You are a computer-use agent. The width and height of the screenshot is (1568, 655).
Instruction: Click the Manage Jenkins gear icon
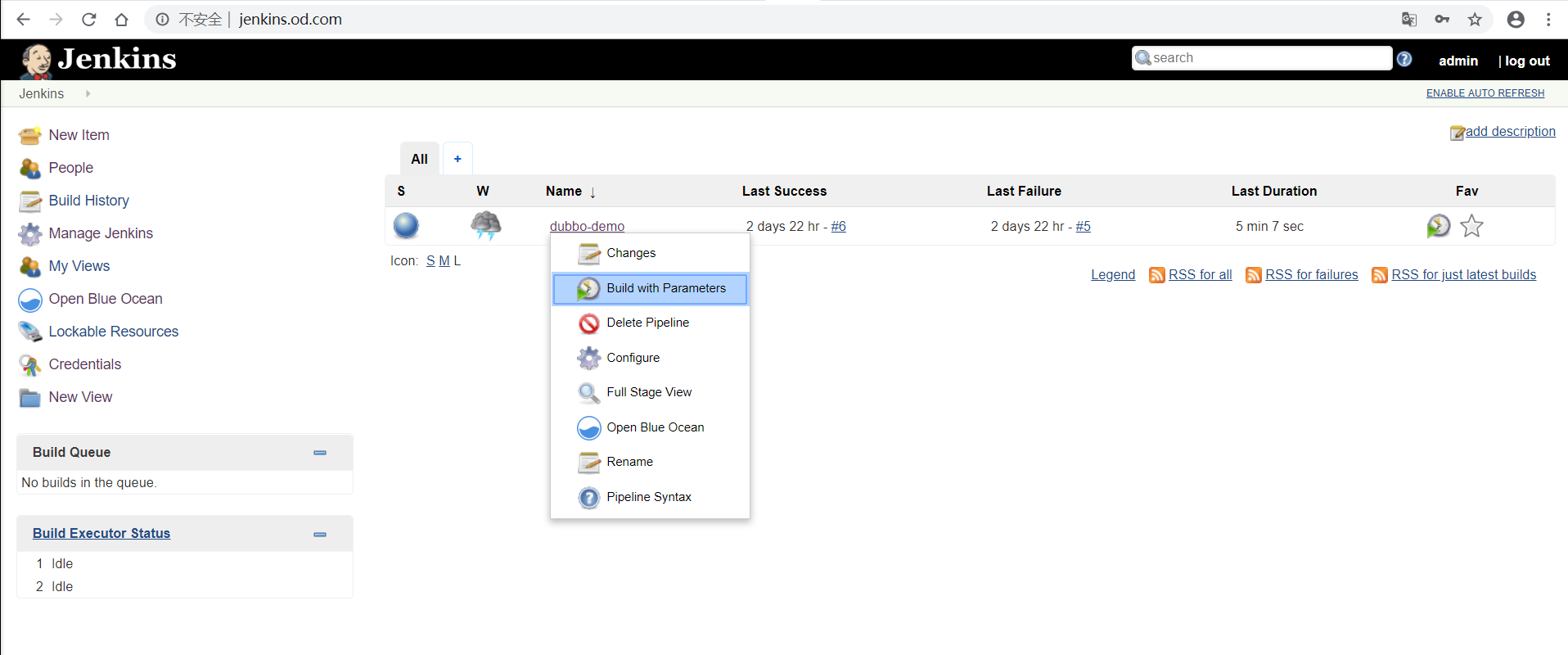pyautogui.click(x=30, y=233)
